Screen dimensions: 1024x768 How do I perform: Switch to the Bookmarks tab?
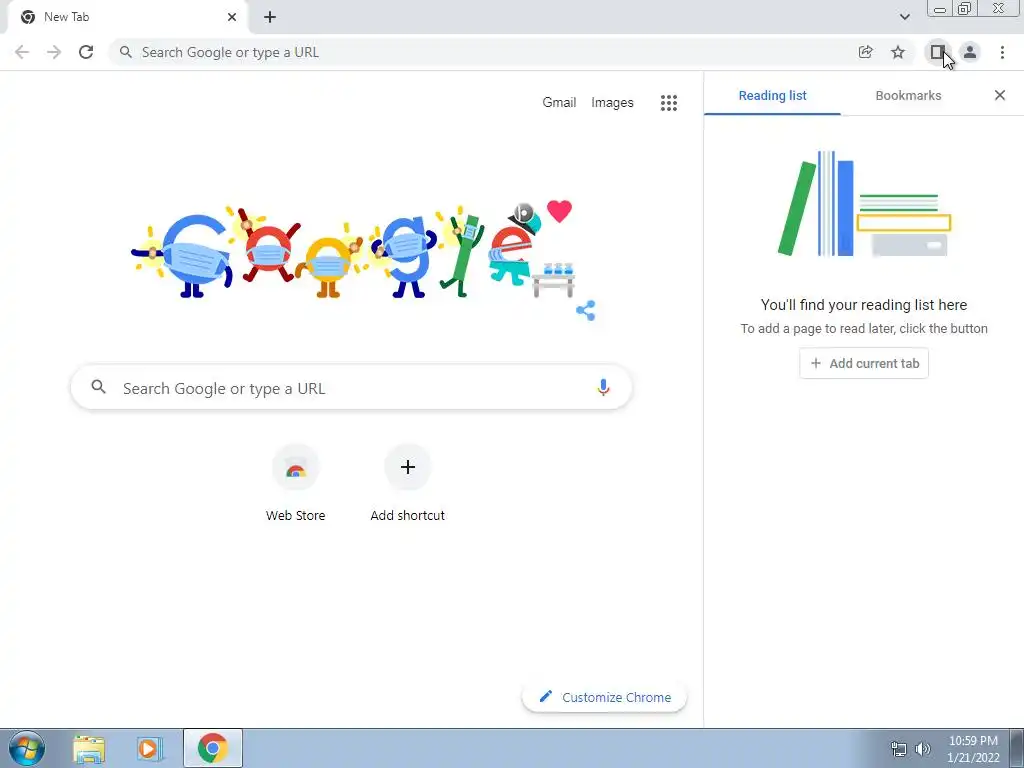(908, 95)
